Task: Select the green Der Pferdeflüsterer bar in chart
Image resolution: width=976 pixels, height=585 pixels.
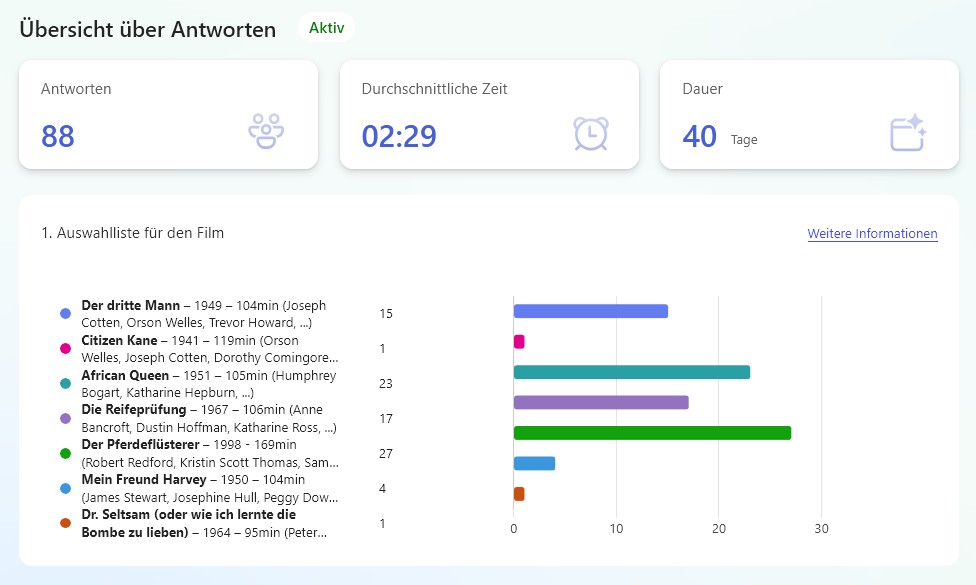Action: (x=652, y=433)
